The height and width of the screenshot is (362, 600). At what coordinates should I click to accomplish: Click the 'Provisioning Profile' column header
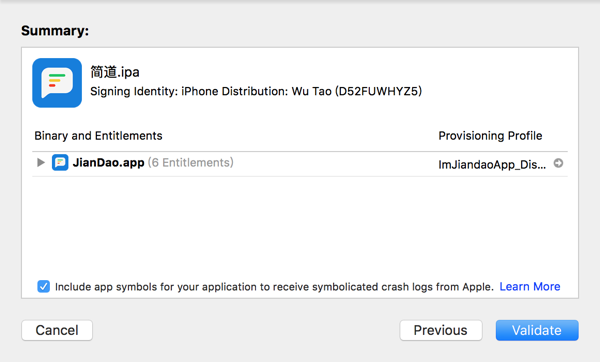(490, 136)
